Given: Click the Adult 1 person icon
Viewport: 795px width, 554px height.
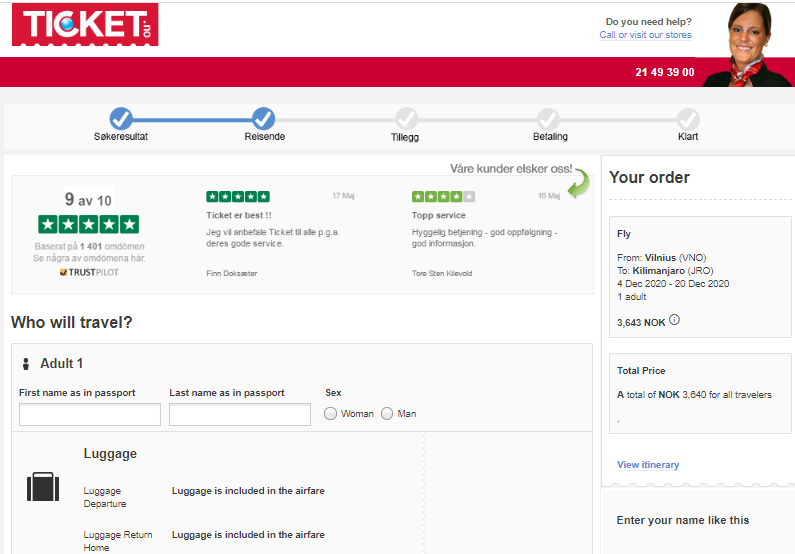Looking at the screenshot, I should click(26, 363).
